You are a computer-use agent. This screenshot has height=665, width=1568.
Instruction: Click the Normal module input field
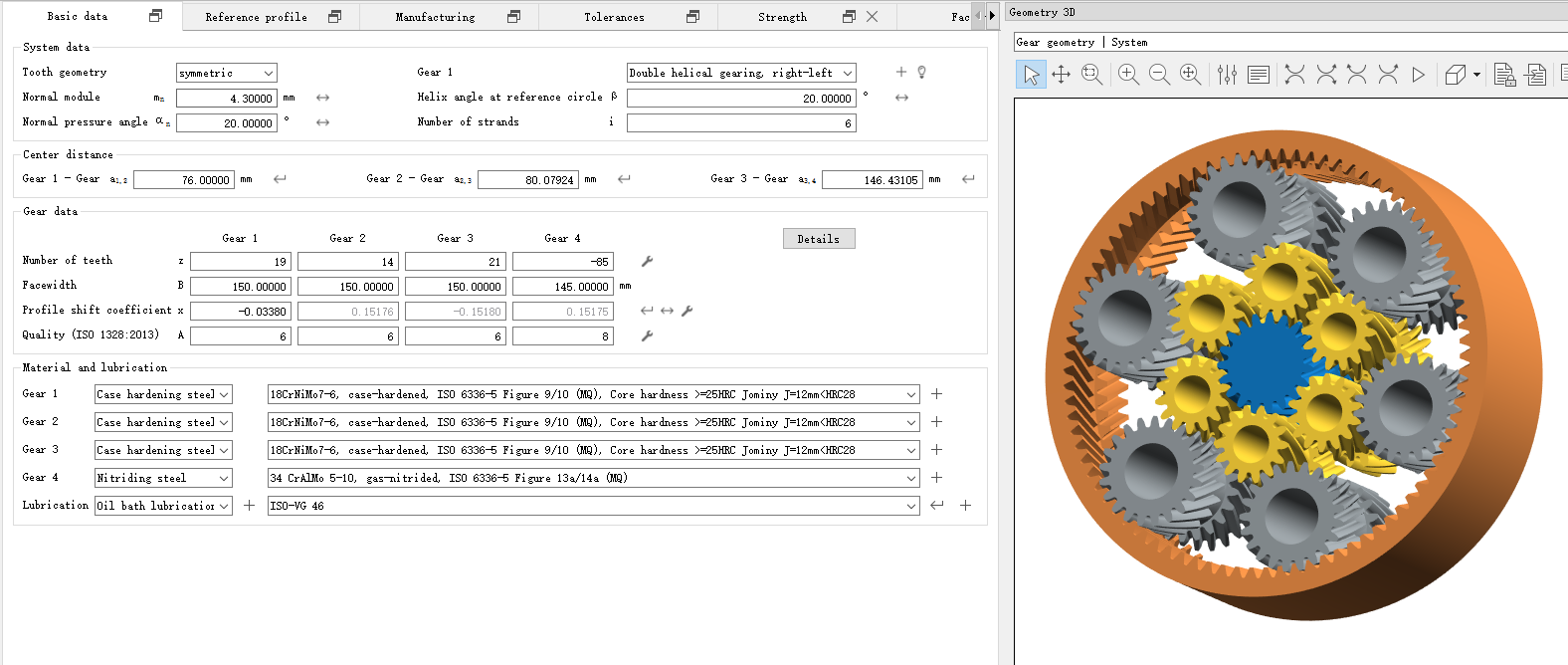click(227, 99)
